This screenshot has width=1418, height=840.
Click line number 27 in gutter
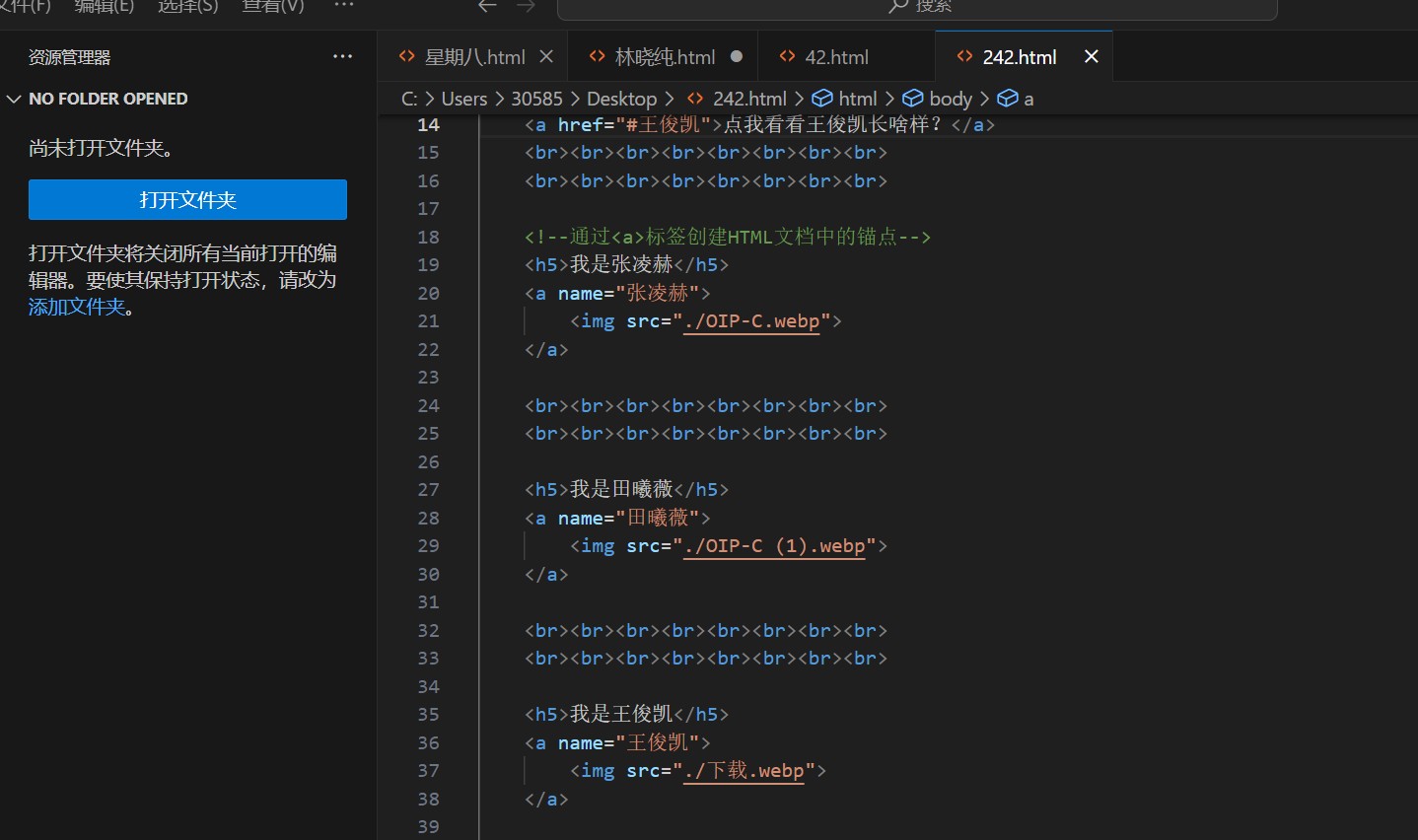428,490
